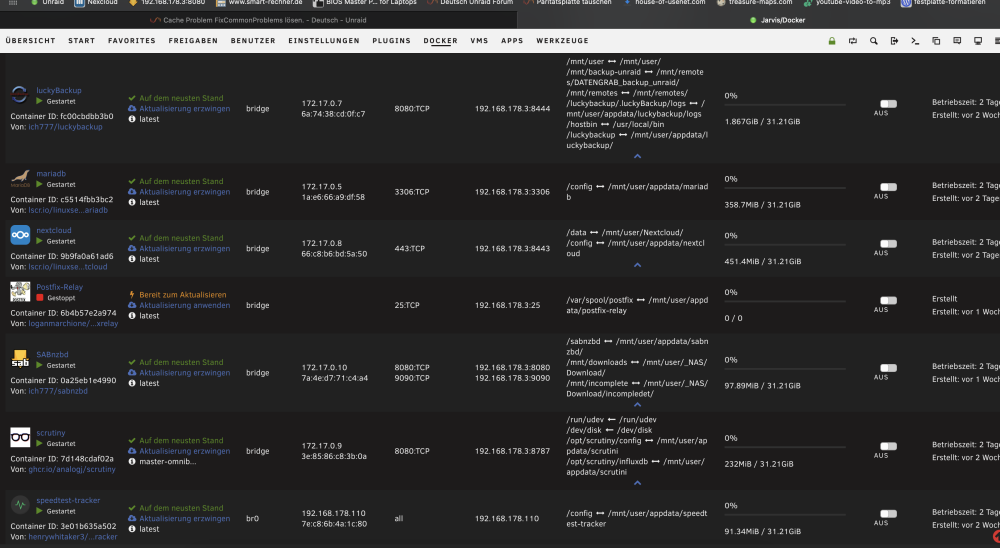This screenshot has height=548, width=1000.
Task: Collapse luckyBackup volume mappings chevron
Action: [637, 156]
